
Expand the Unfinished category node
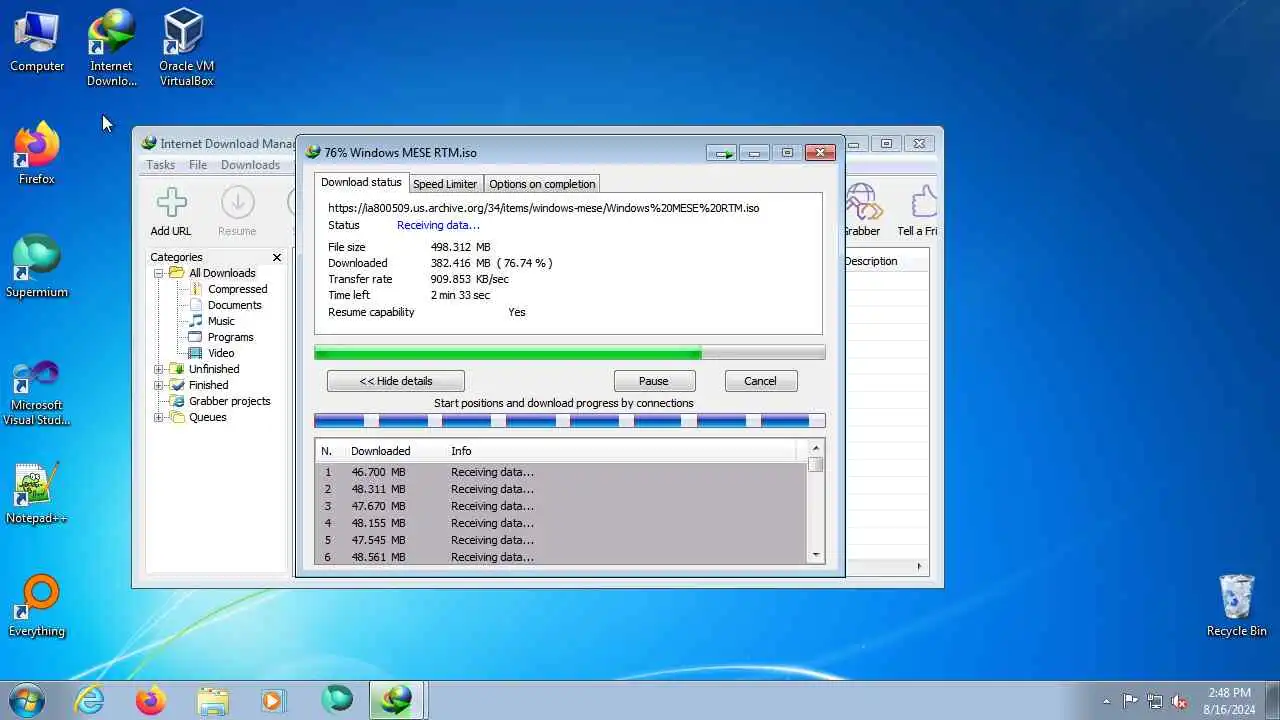pyautogui.click(x=158, y=369)
